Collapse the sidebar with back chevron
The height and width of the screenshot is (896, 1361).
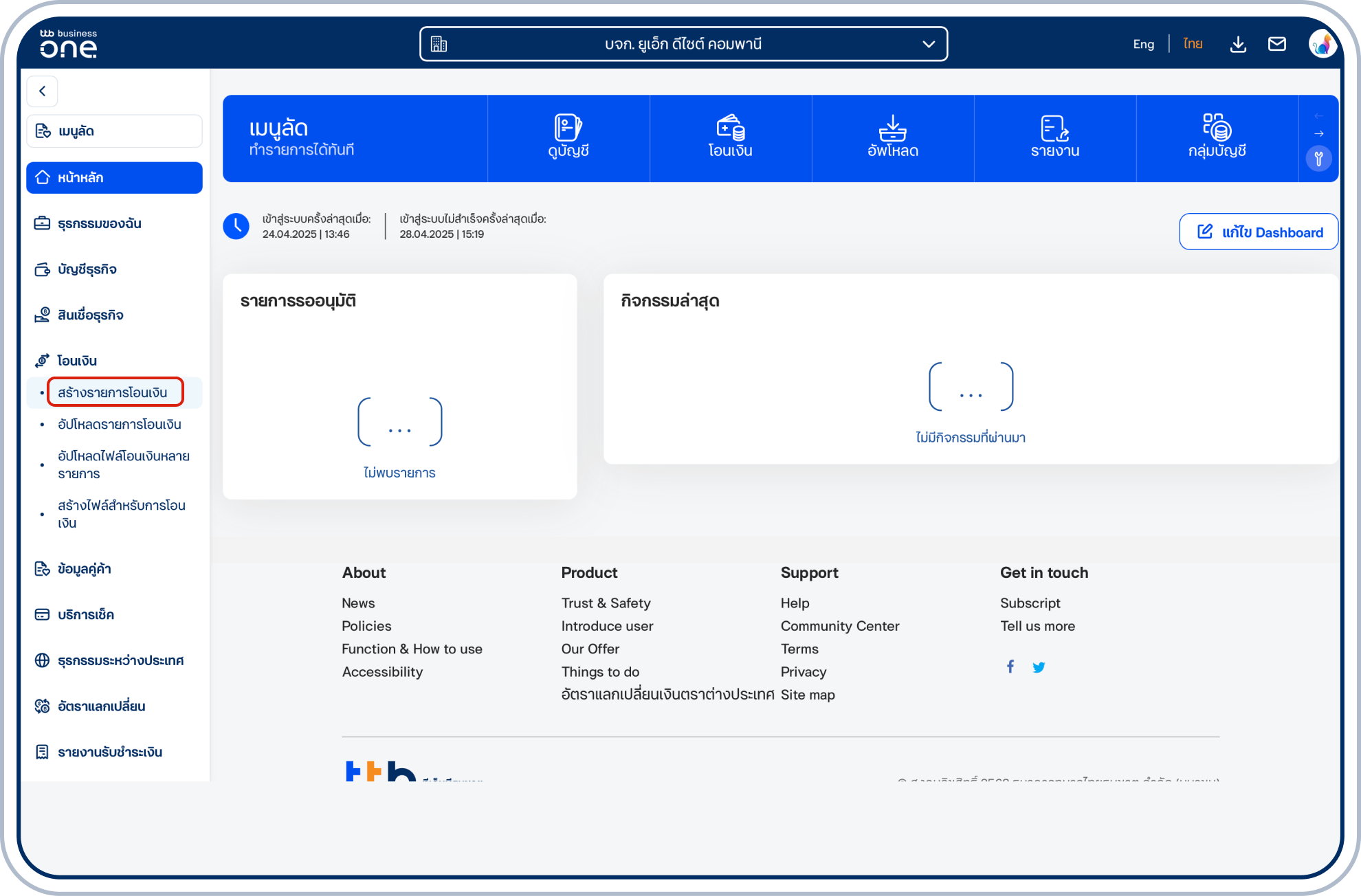(43, 91)
